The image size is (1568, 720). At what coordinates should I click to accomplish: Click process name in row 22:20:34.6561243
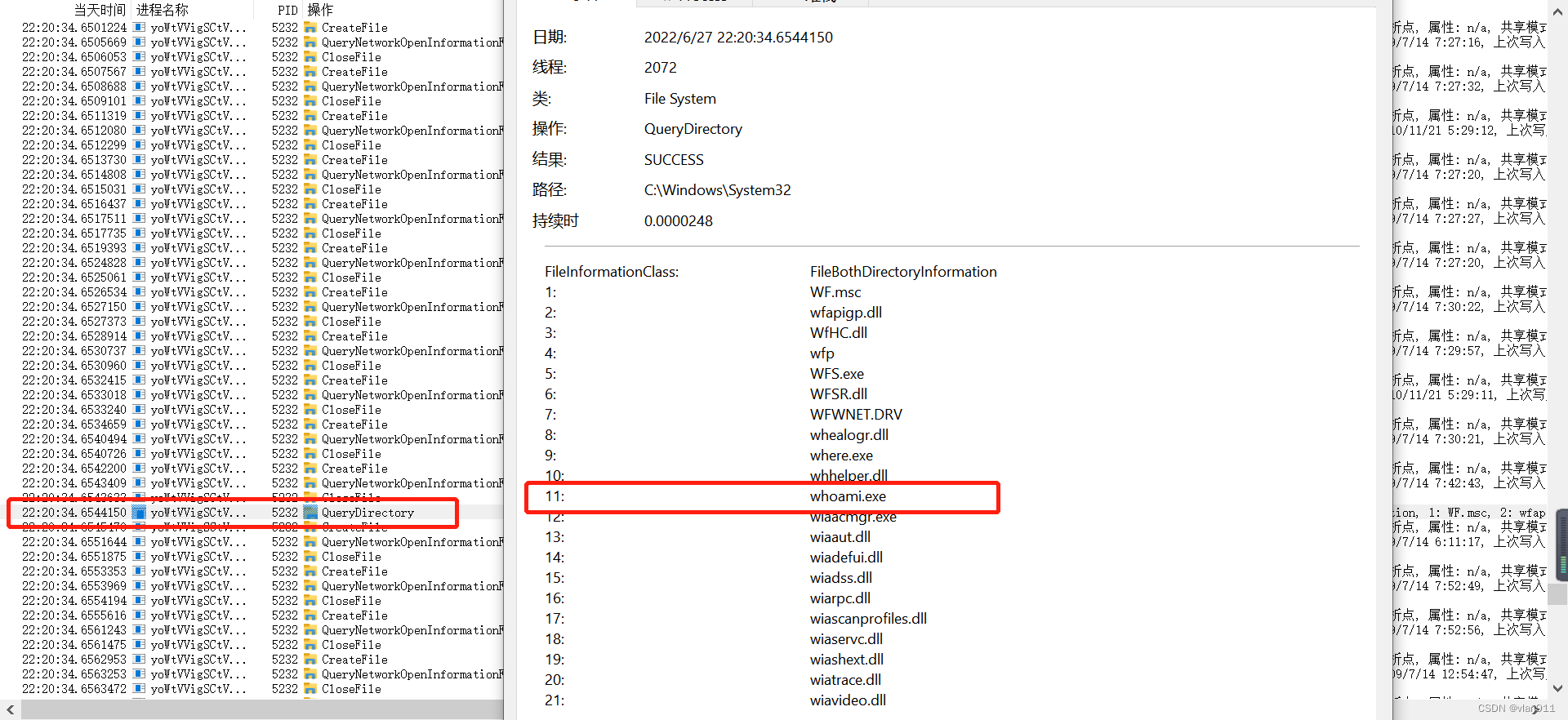click(198, 630)
